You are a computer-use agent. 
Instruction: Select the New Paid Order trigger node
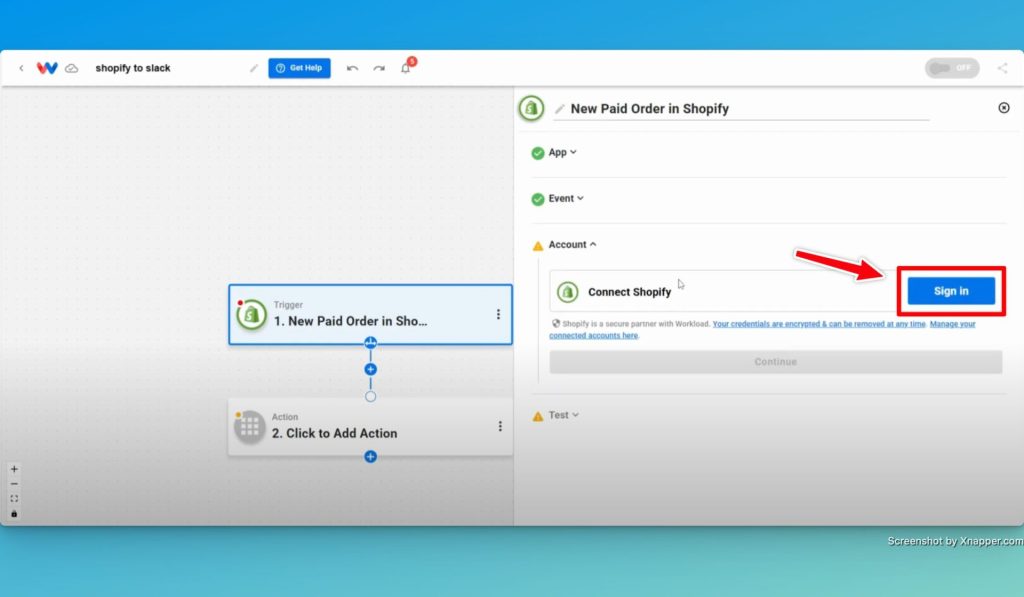370,314
